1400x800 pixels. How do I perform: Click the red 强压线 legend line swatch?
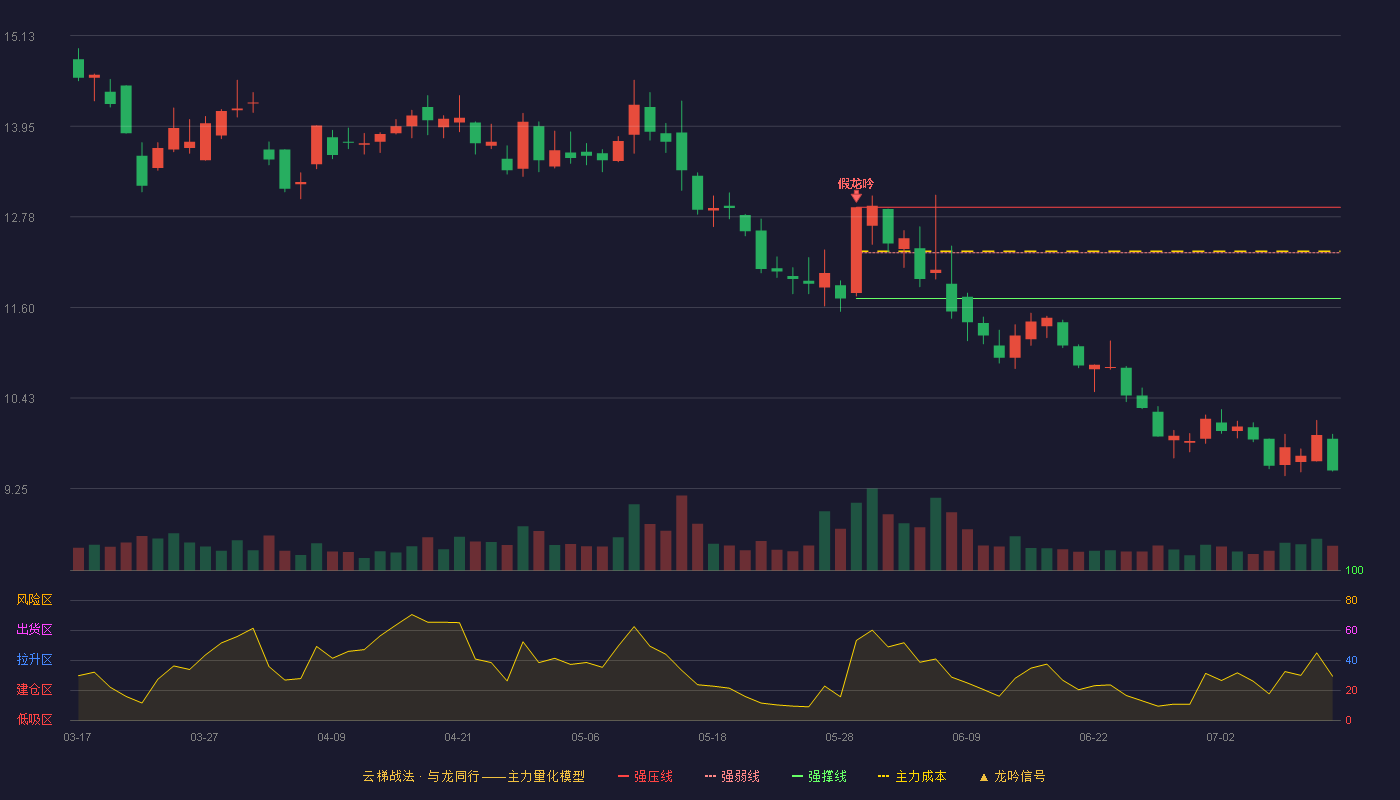pos(624,777)
